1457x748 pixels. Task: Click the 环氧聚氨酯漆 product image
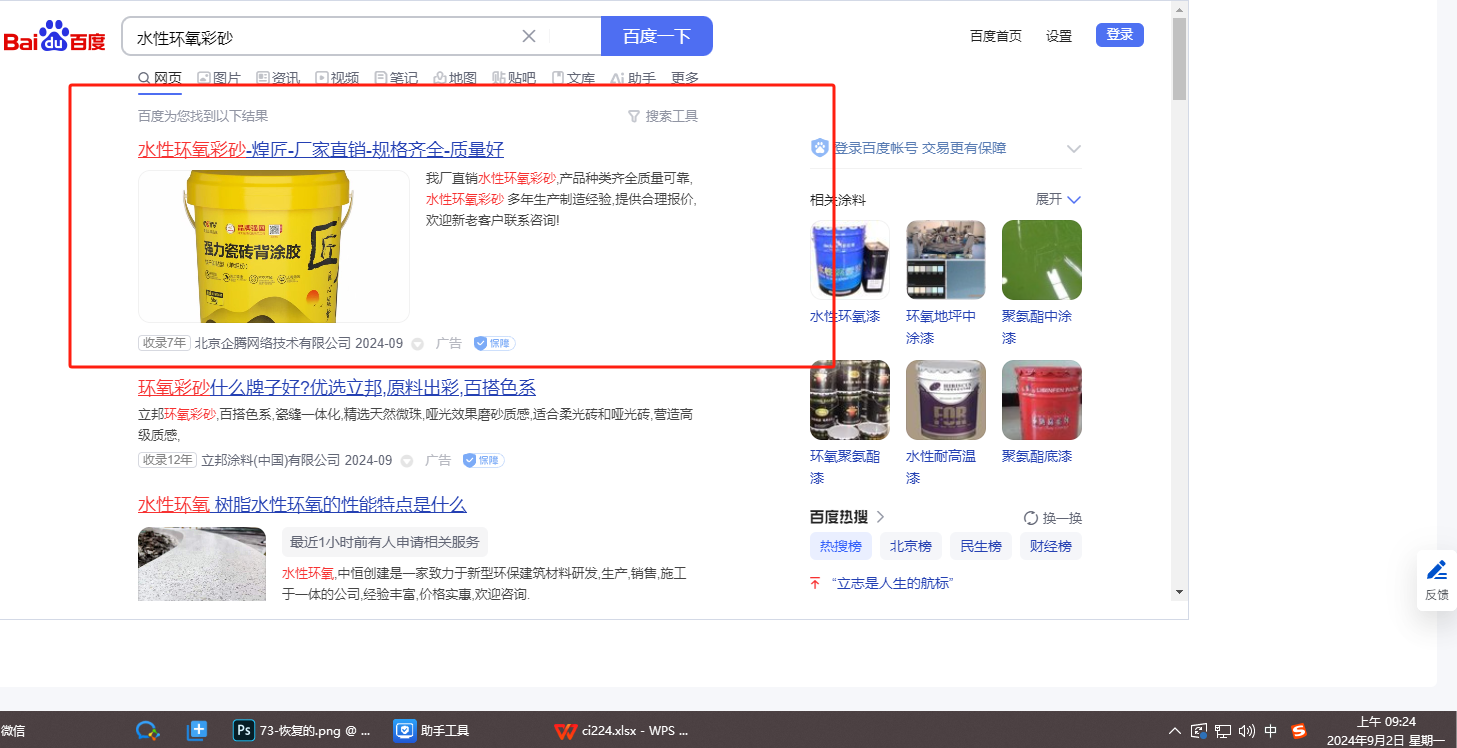(x=850, y=400)
